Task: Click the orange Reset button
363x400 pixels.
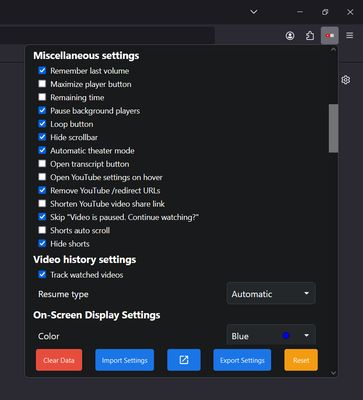Action: (x=301, y=360)
